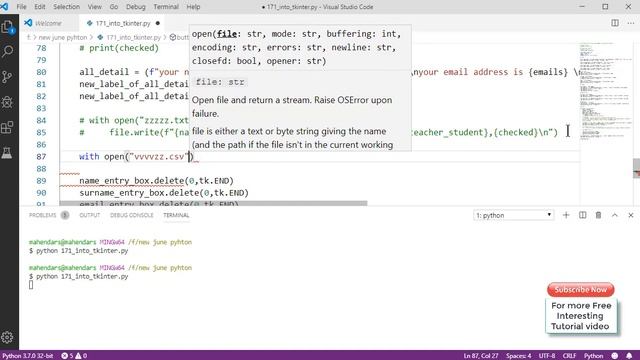The width and height of the screenshot is (640, 360).
Task: Open editor More Actions ellipsis
Action: click(631, 23)
